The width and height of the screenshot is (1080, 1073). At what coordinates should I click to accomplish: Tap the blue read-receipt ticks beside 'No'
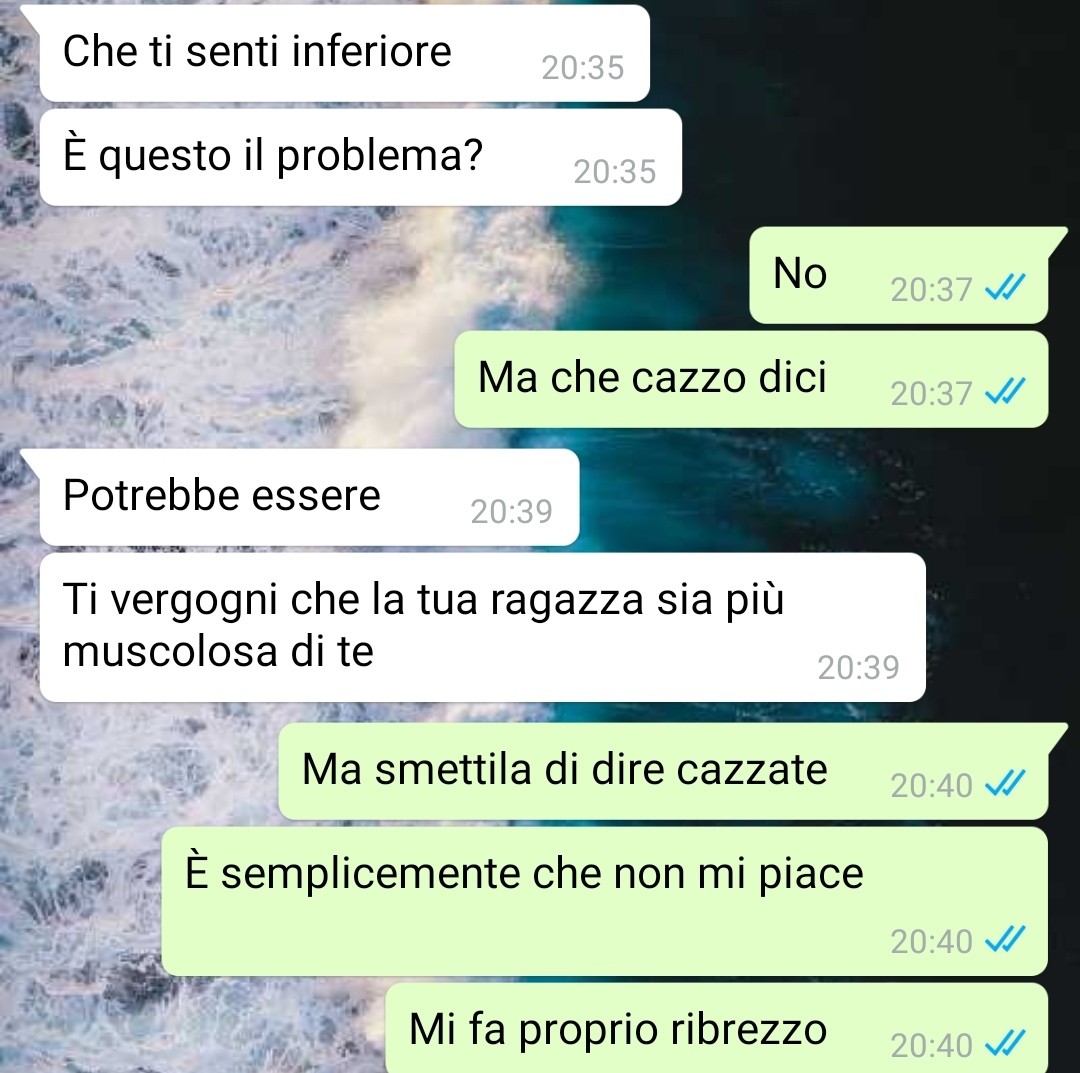(1005, 287)
